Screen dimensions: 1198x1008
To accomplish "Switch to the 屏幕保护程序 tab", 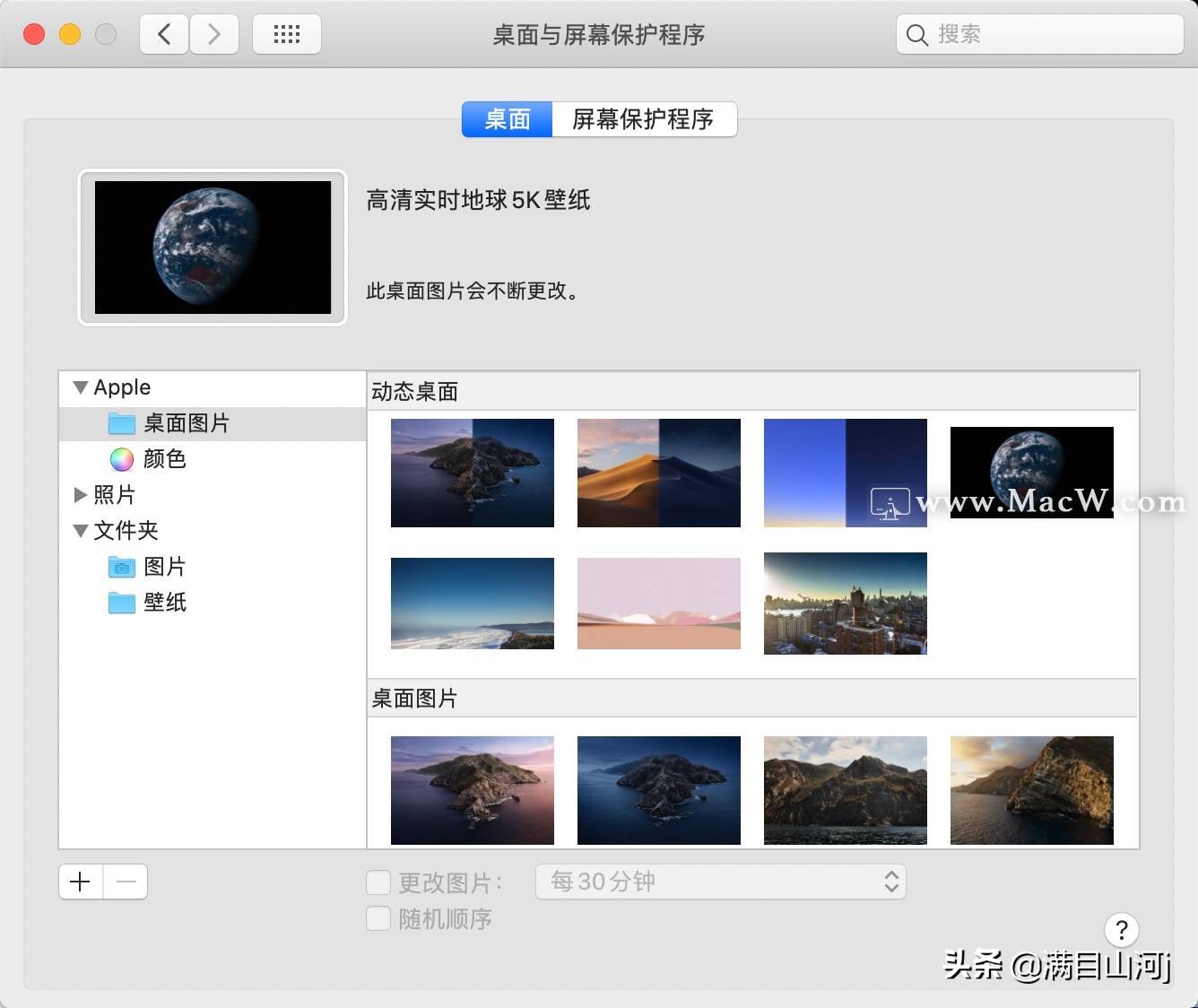I will (644, 119).
